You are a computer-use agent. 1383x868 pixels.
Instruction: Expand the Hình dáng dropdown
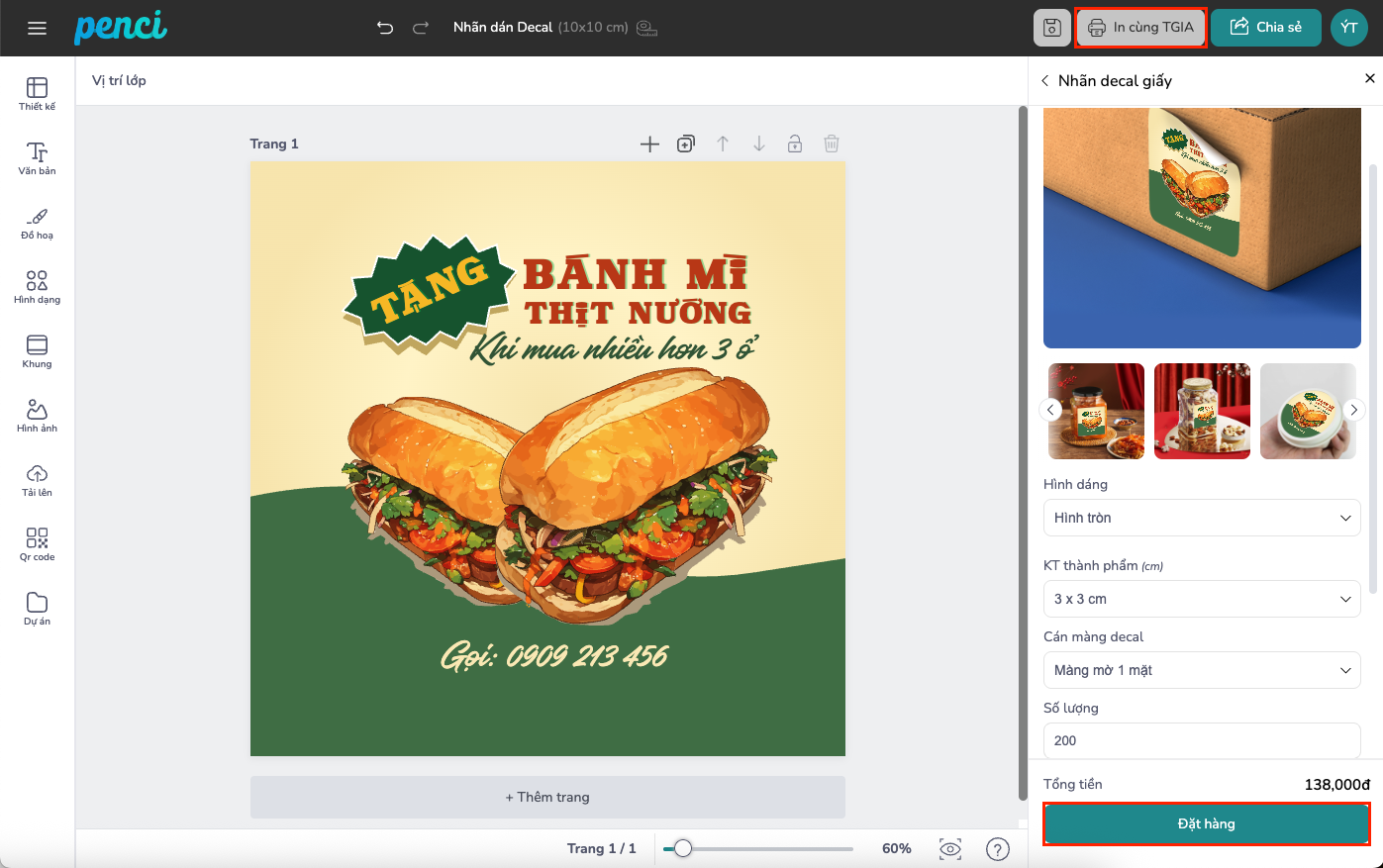(1202, 518)
